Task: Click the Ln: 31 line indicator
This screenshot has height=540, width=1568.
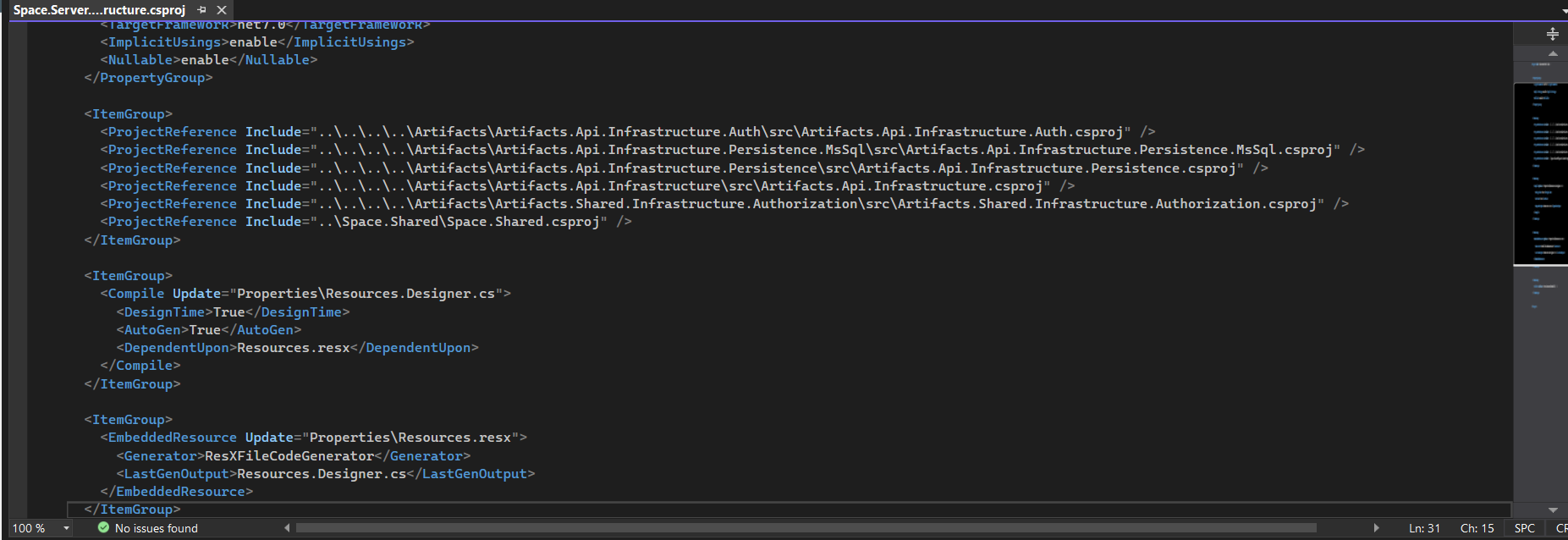Action: pos(1424,528)
